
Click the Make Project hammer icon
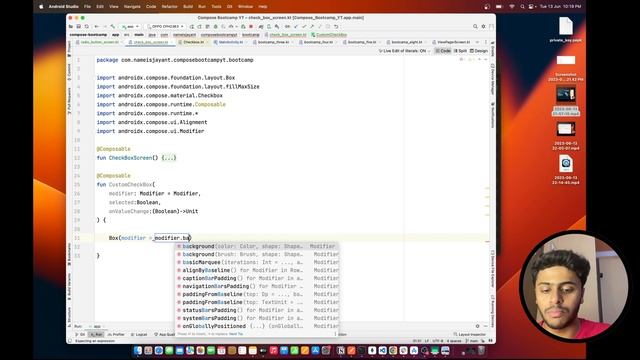point(113,27)
